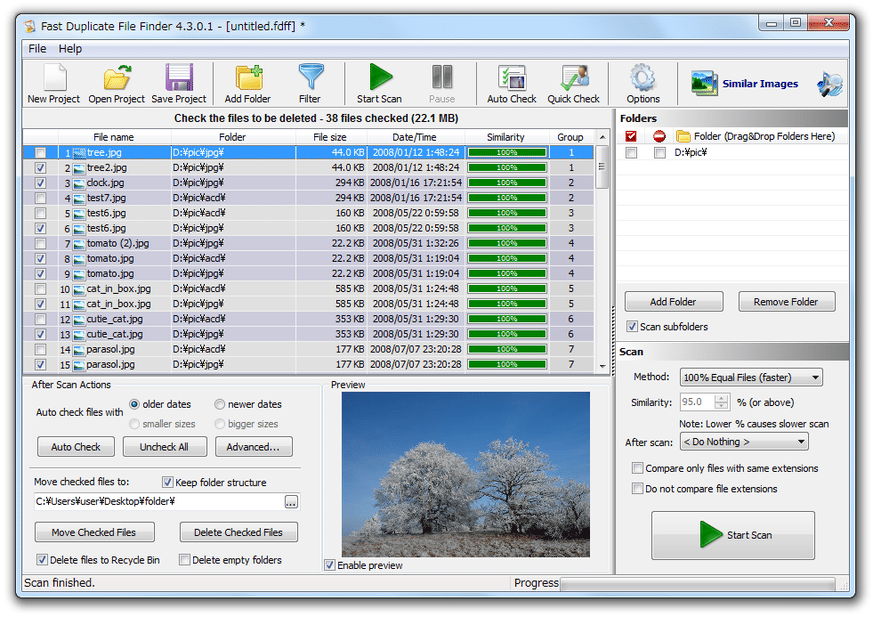
Task: Toggle Delete files to Recycle Bin
Action: (42, 560)
